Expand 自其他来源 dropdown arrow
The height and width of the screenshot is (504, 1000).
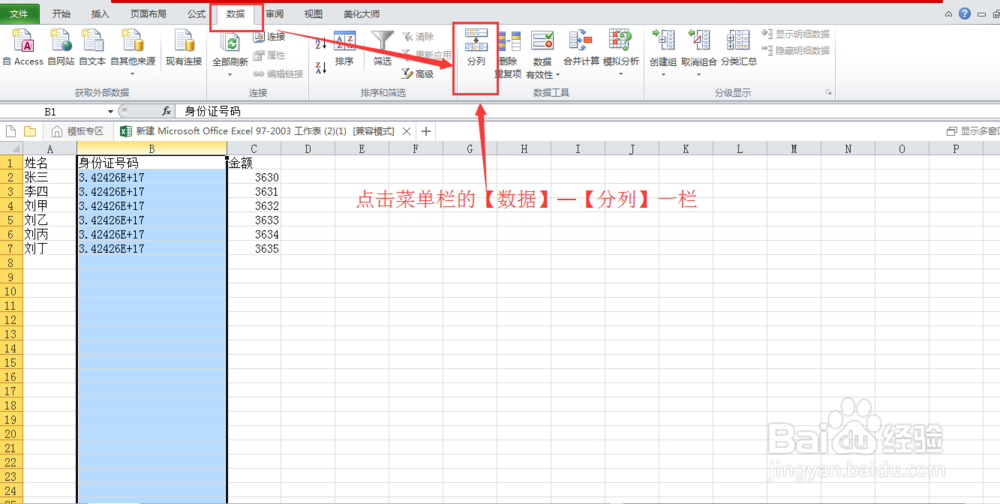pos(133,74)
